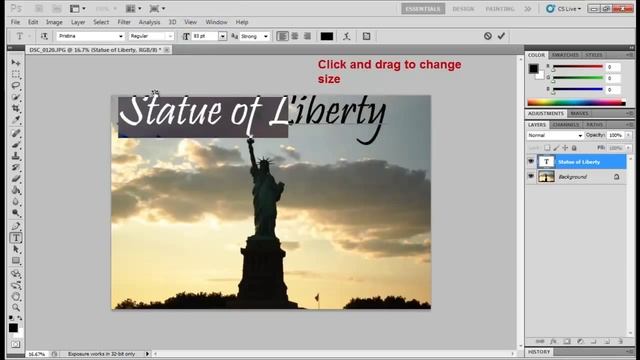Select the Lasso tool

click(16, 85)
